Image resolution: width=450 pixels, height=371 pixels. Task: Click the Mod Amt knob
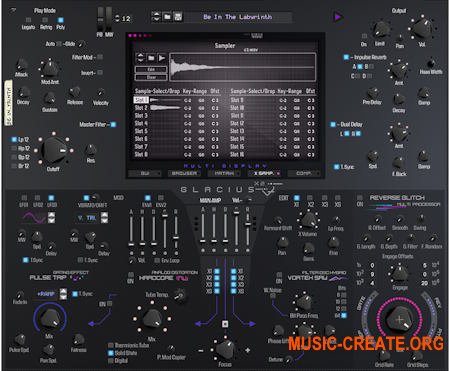pos(50,68)
